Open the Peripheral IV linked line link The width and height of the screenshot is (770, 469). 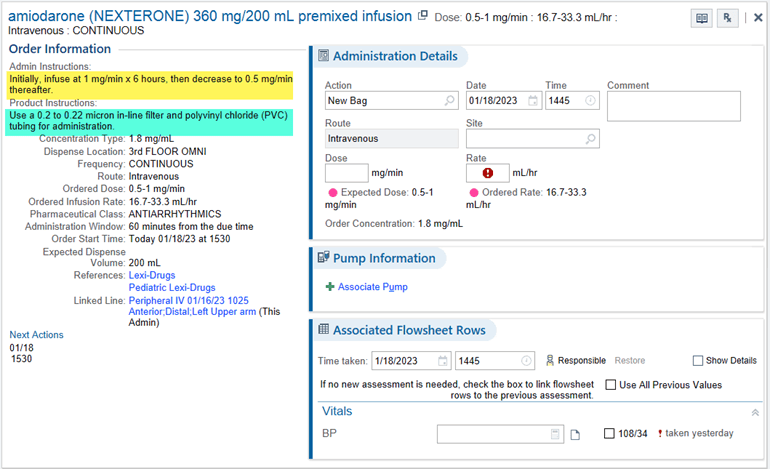click(x=189, y=300)
